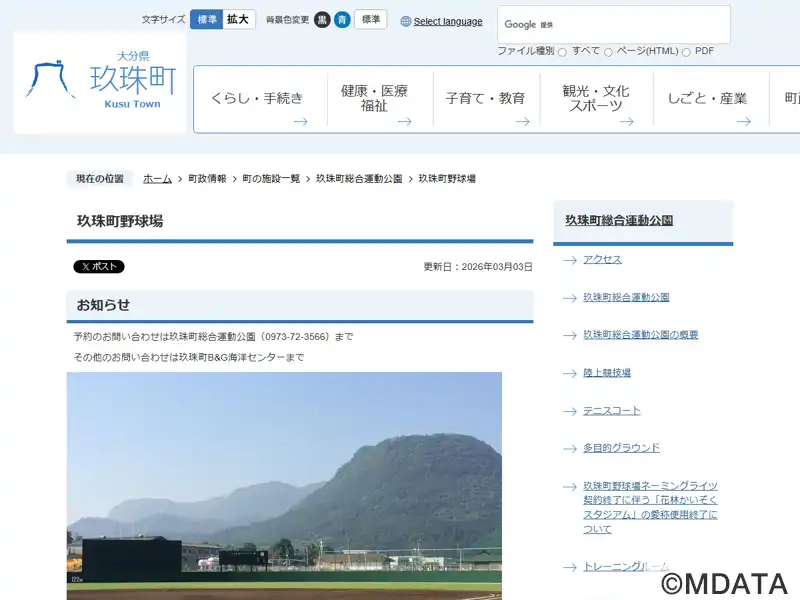The height and width of the screenshot is (600, 800).
Task: Open 玖珠町総合運動公園の概要 link
Action: [640, 335]
